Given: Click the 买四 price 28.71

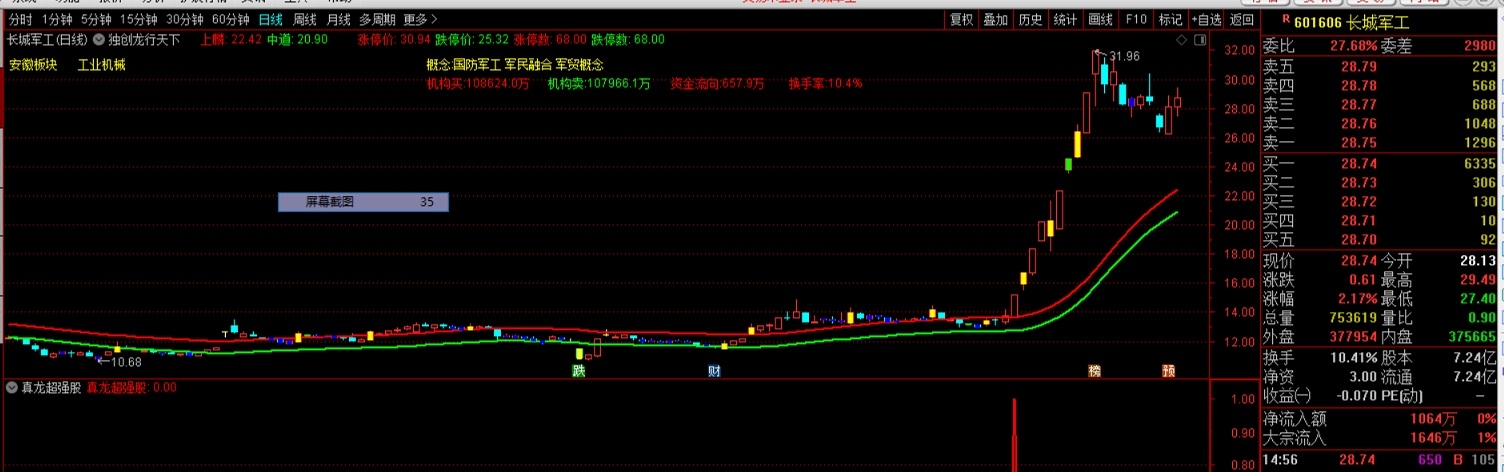Looking at the screenshot, I should (x=1359, y=220).
